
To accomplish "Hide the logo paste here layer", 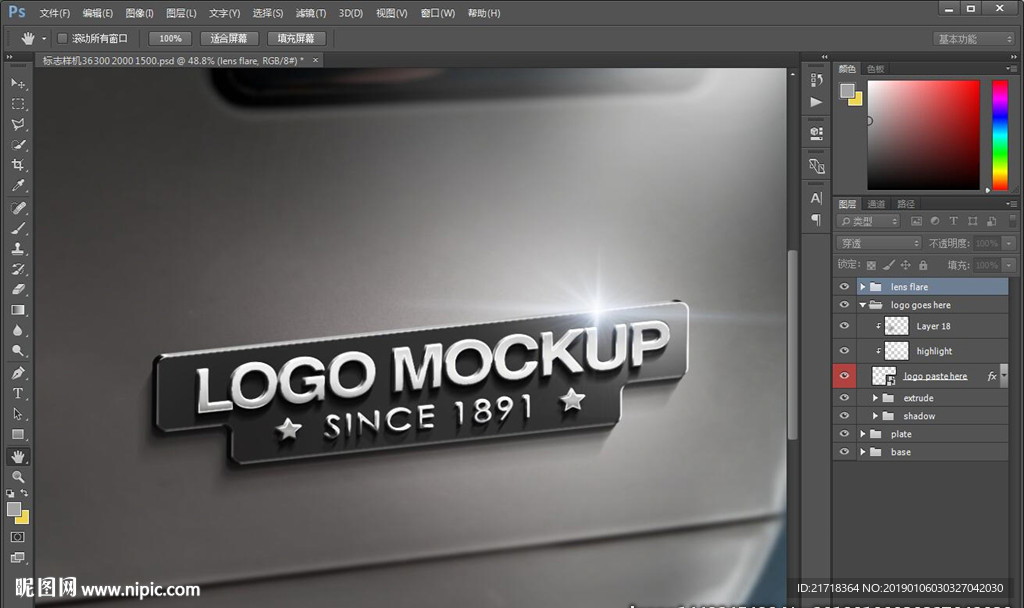I will pos(844,376).
